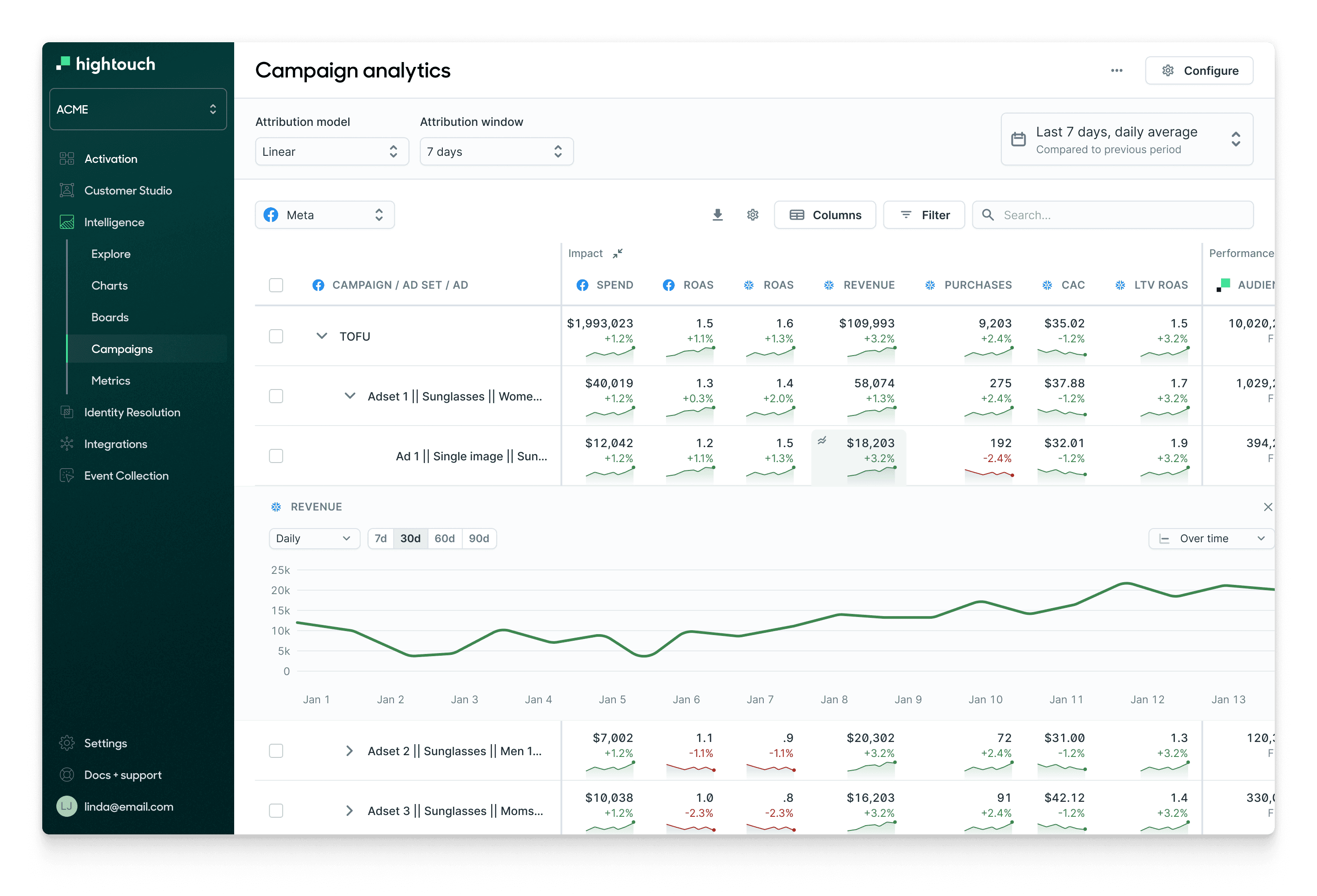Click the Configure button
Screen dimensions: 1317x896
[x=1200, y=70]
